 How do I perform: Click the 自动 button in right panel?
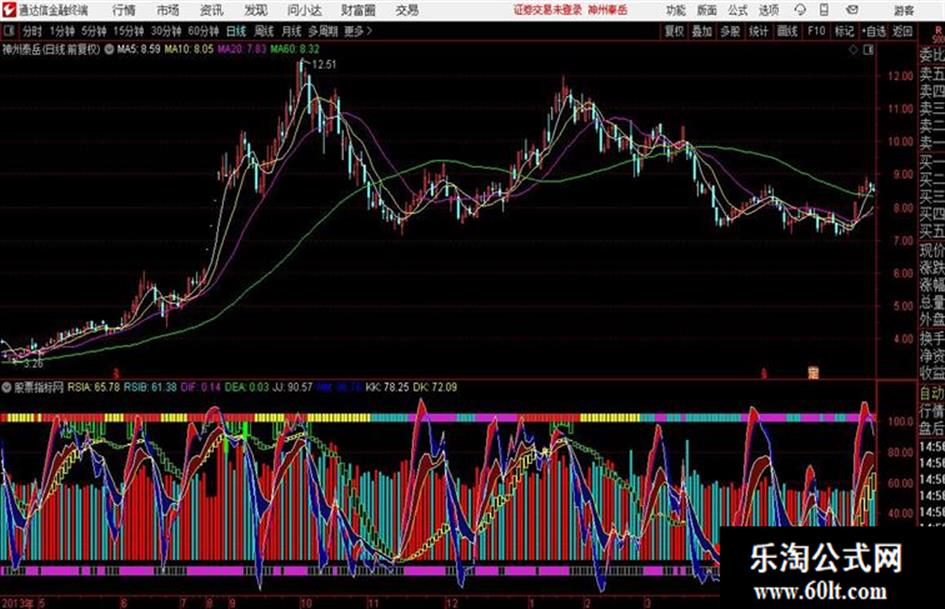tap(932, 394)
